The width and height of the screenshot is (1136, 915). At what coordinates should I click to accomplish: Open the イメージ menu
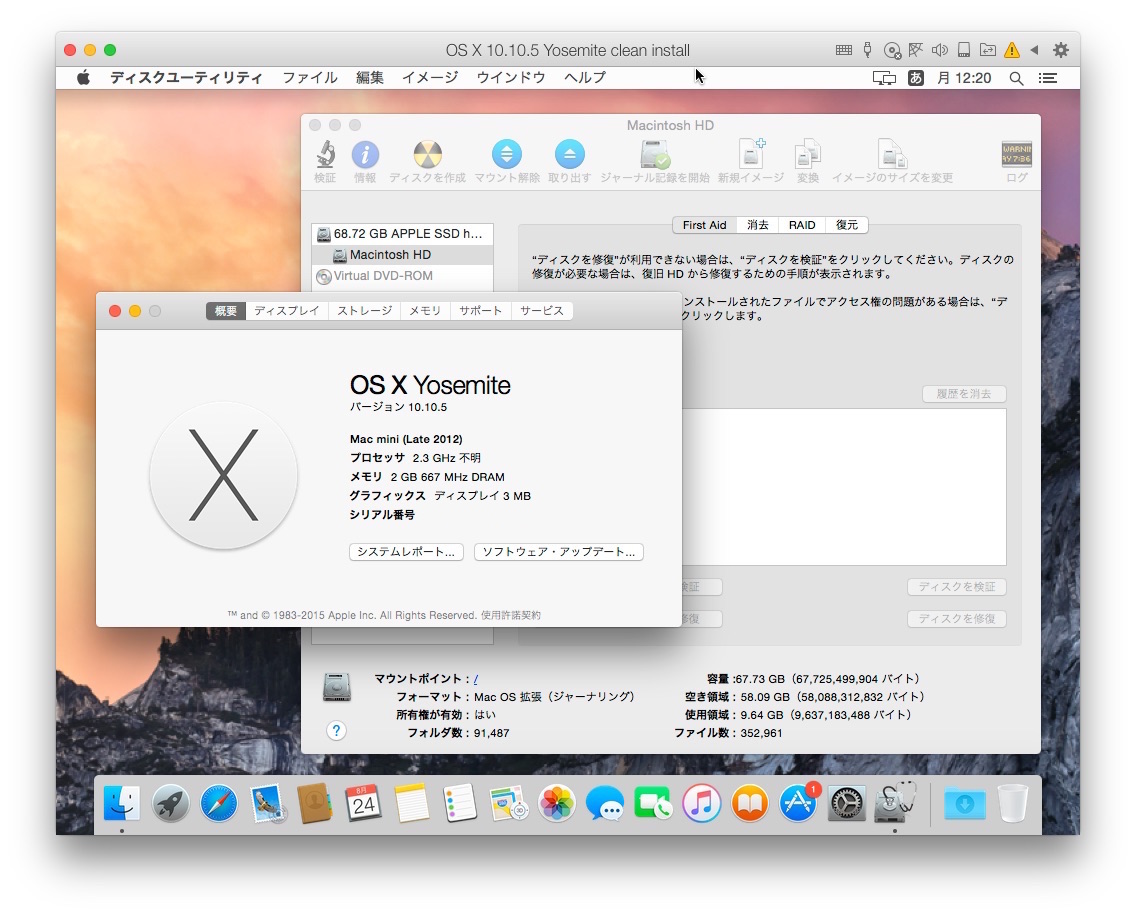[430, 78]
